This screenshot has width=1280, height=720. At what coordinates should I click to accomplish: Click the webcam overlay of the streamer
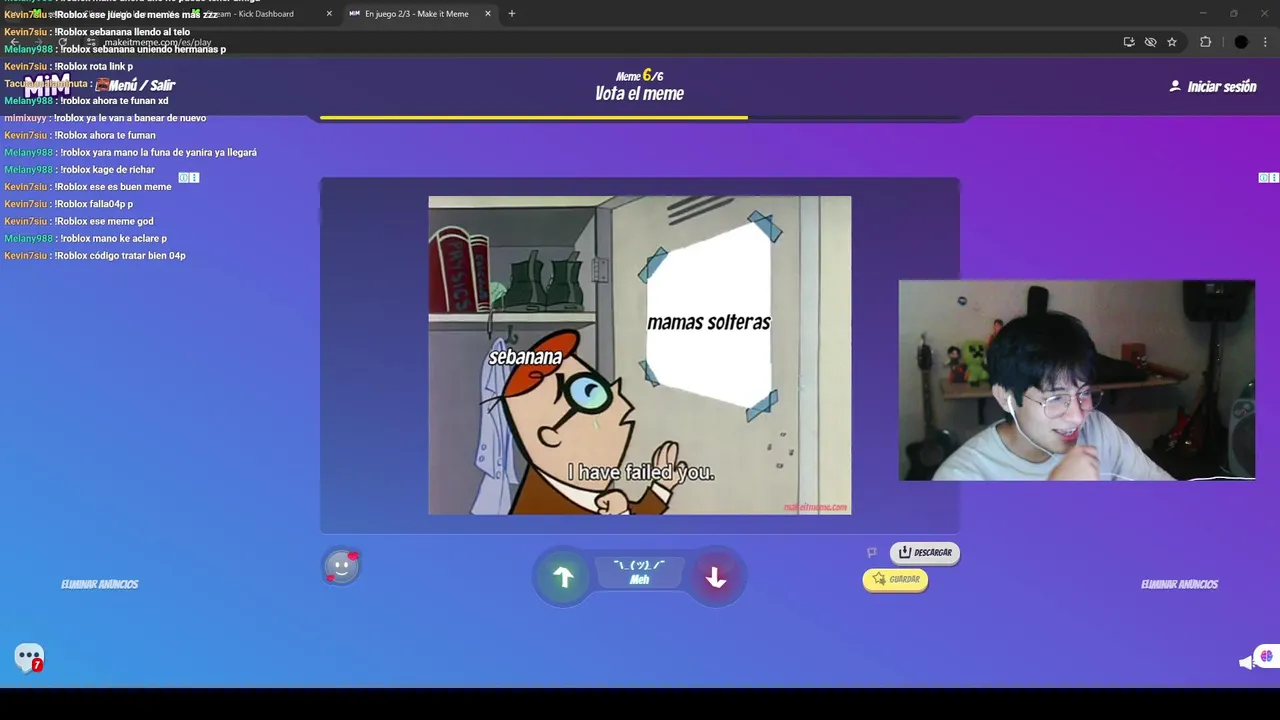pos(1077,380)
